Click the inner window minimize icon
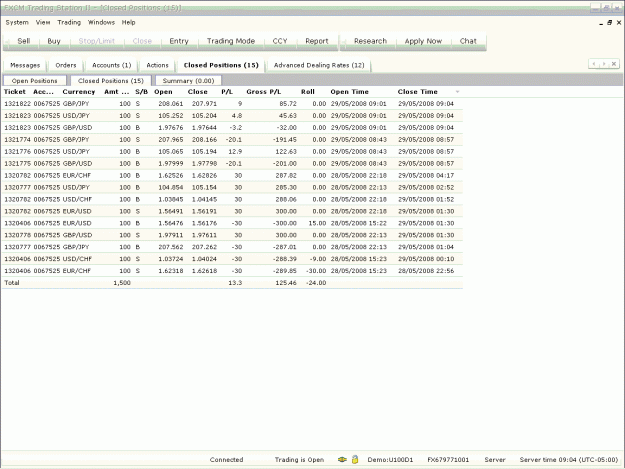Image resolution: width=625 pixels, height=469 pixels. (601, 24)
